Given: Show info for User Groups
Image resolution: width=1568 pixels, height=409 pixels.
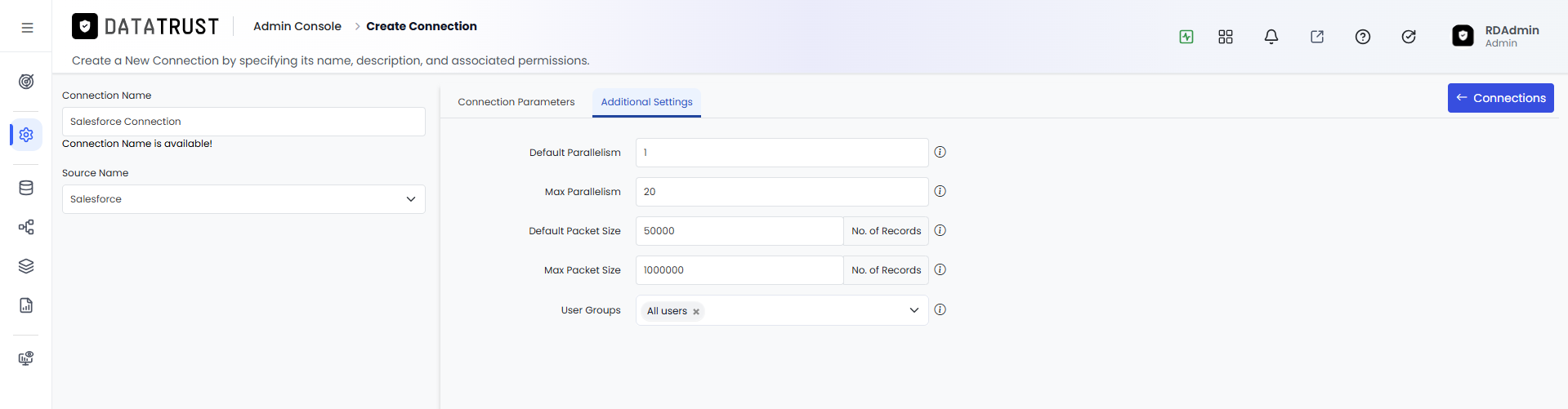Looking at the screenshot, I should coord(940,309).
